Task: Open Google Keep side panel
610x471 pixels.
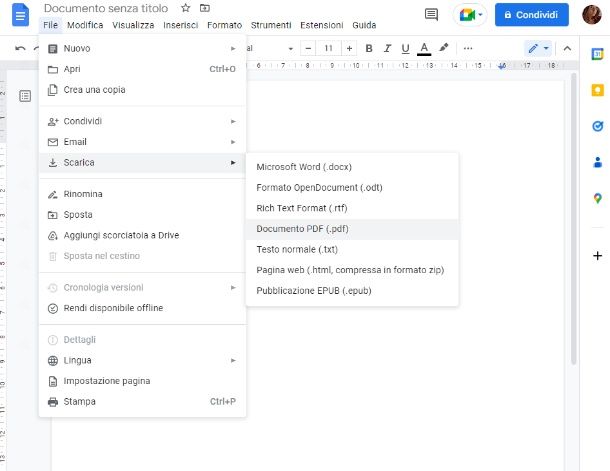Action: 598,90
